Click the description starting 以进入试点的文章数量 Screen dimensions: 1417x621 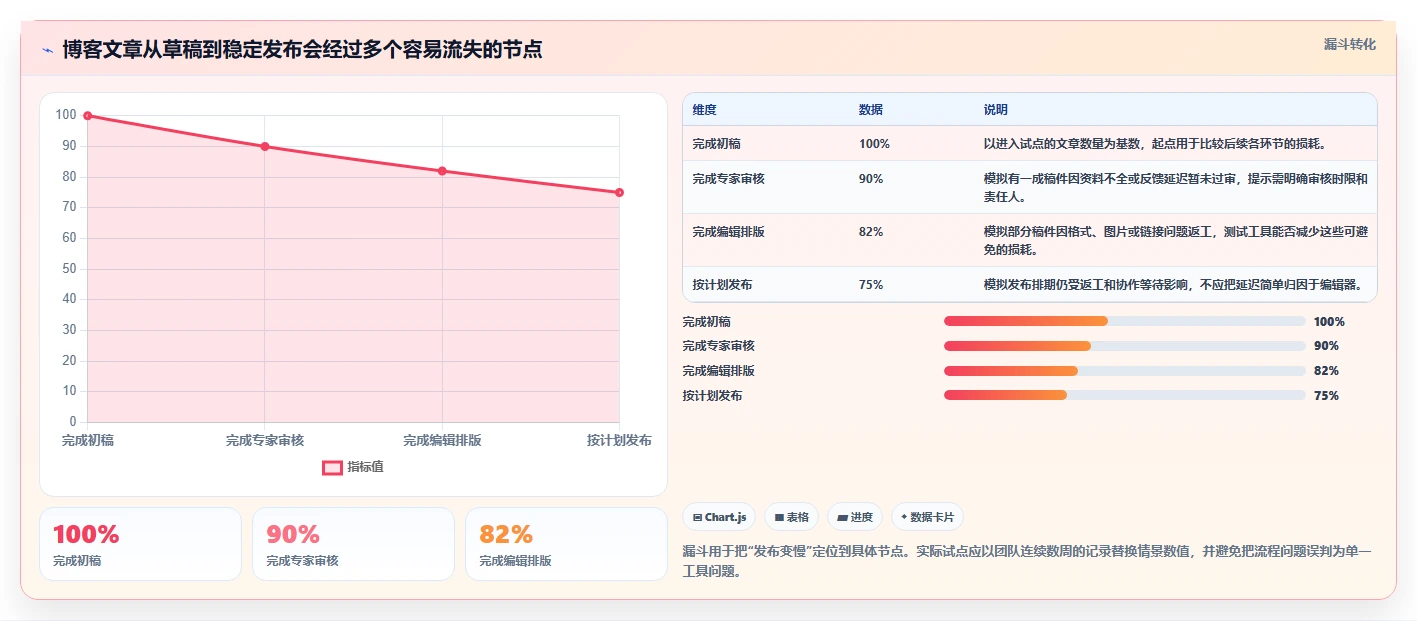[1155, 144]
